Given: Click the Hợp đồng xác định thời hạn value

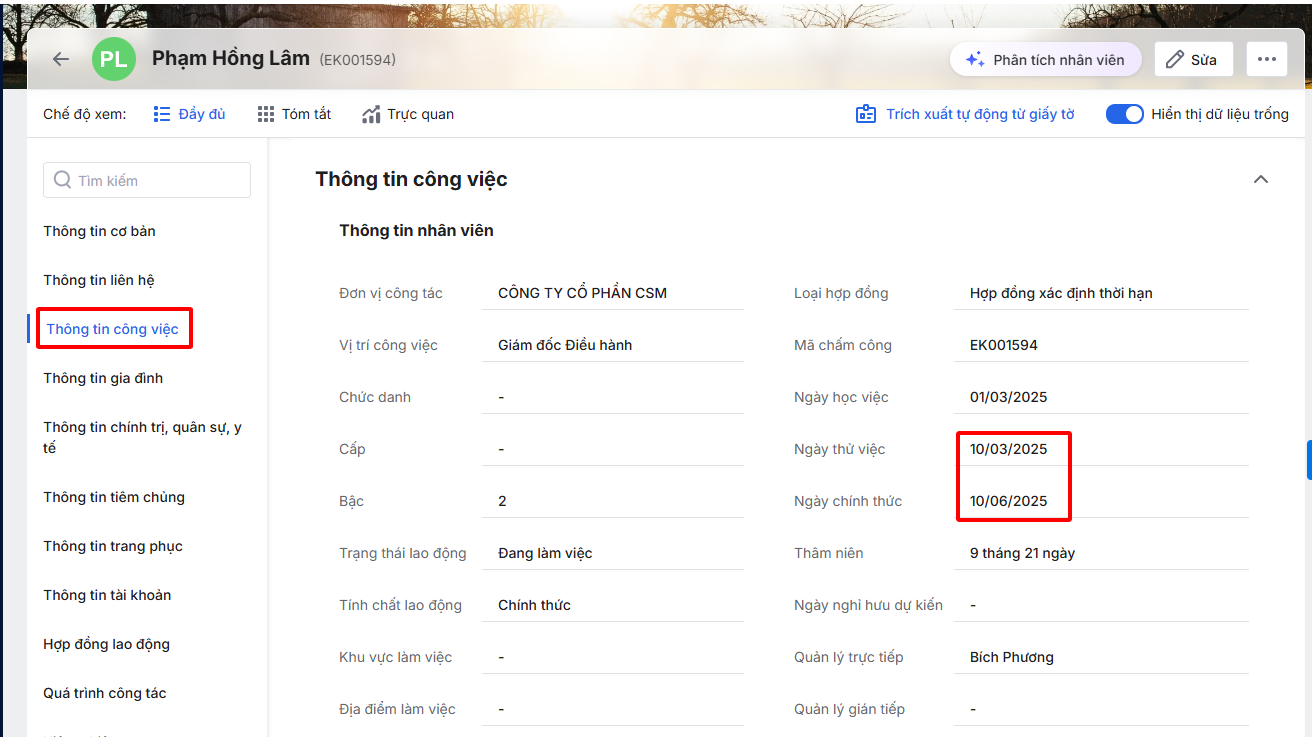Looking at the screenshot, I should 1061,293.
